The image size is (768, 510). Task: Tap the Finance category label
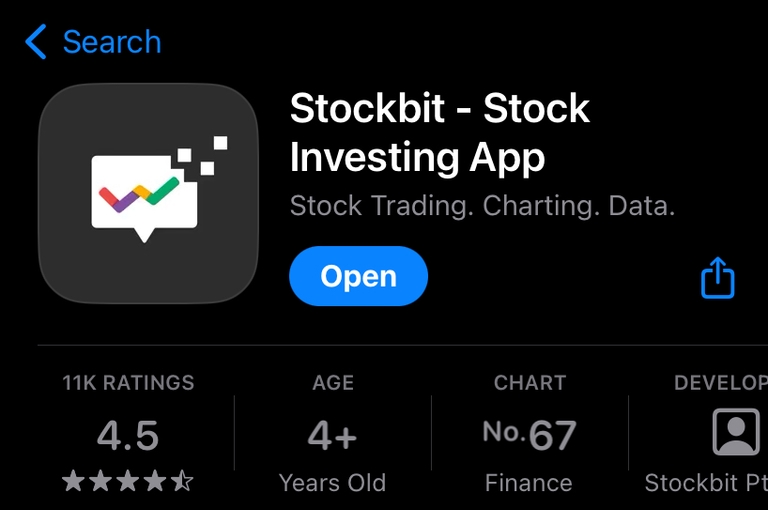coord(529,482)
